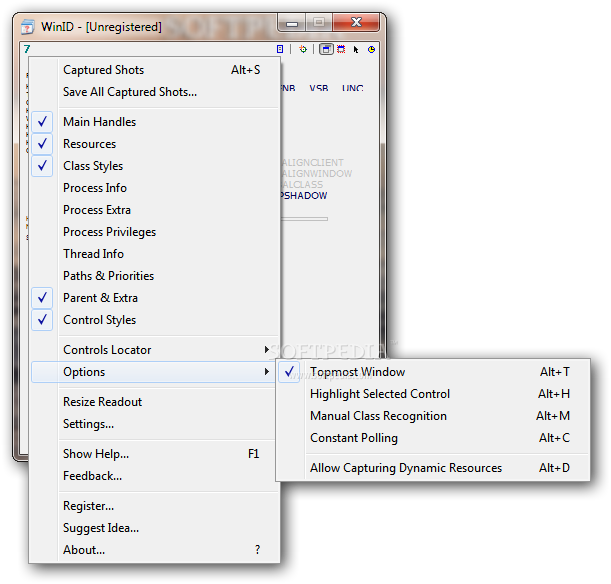Viewport: 611px width, 584px height.
Task: Click the PSHADOW class style text
Action: coord(304,196)
